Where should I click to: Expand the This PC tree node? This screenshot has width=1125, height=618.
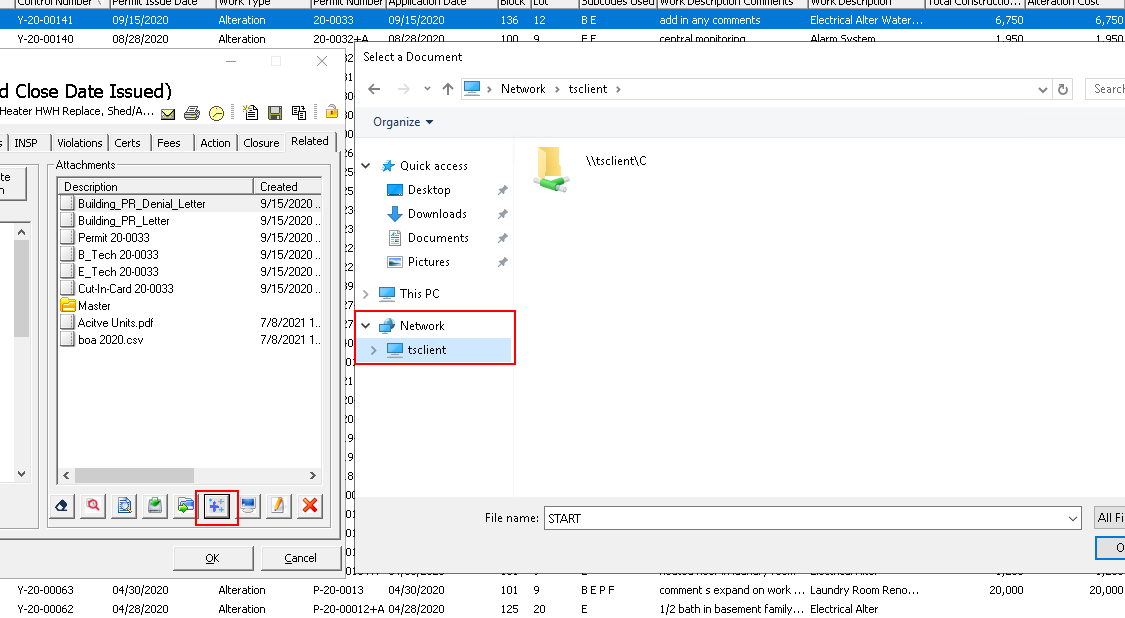click(x=366, y=294)
